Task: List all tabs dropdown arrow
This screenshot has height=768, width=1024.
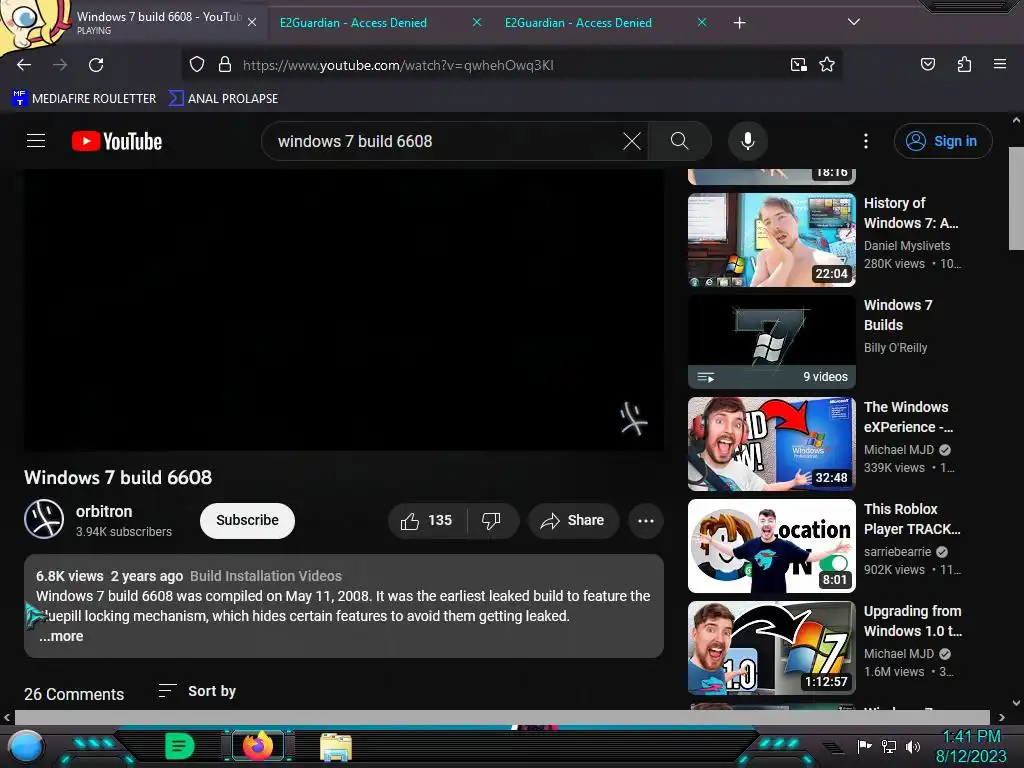Action: pyautogui.click(x=853, y=22)
